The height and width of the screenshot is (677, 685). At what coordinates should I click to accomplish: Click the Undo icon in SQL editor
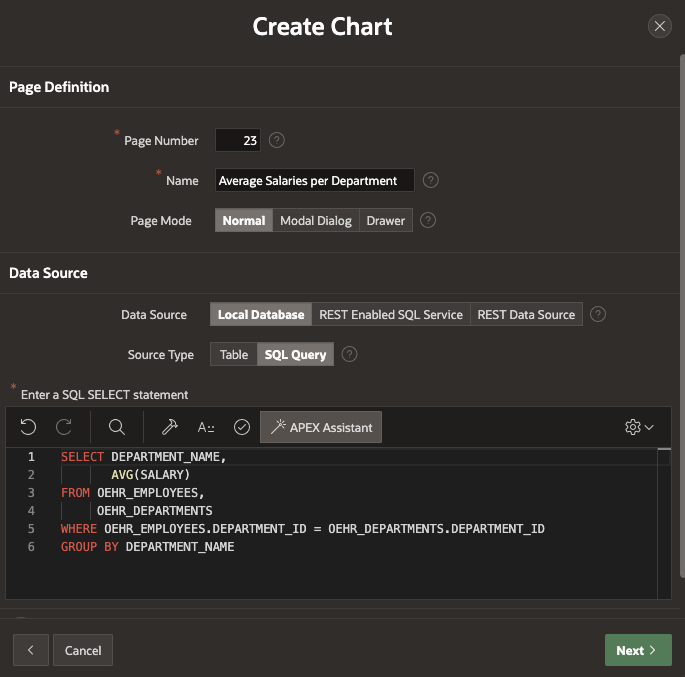coord(28,427)
